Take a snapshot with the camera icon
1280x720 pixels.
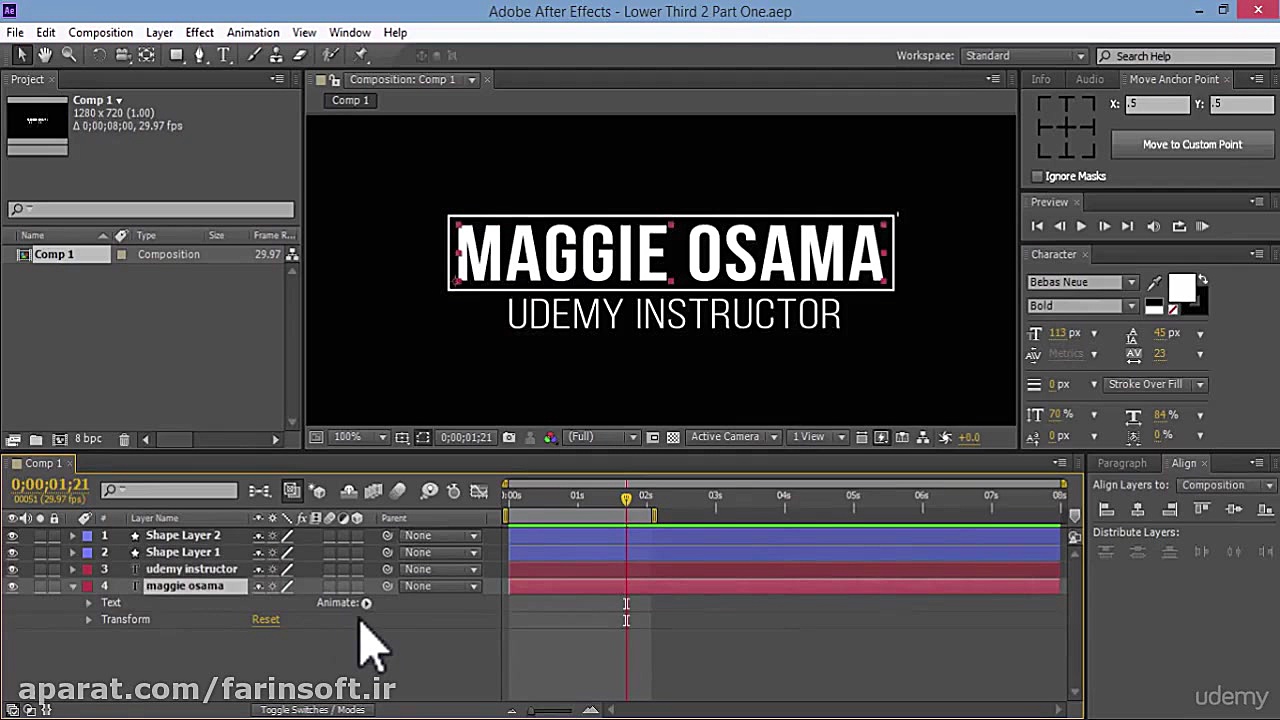509,437
